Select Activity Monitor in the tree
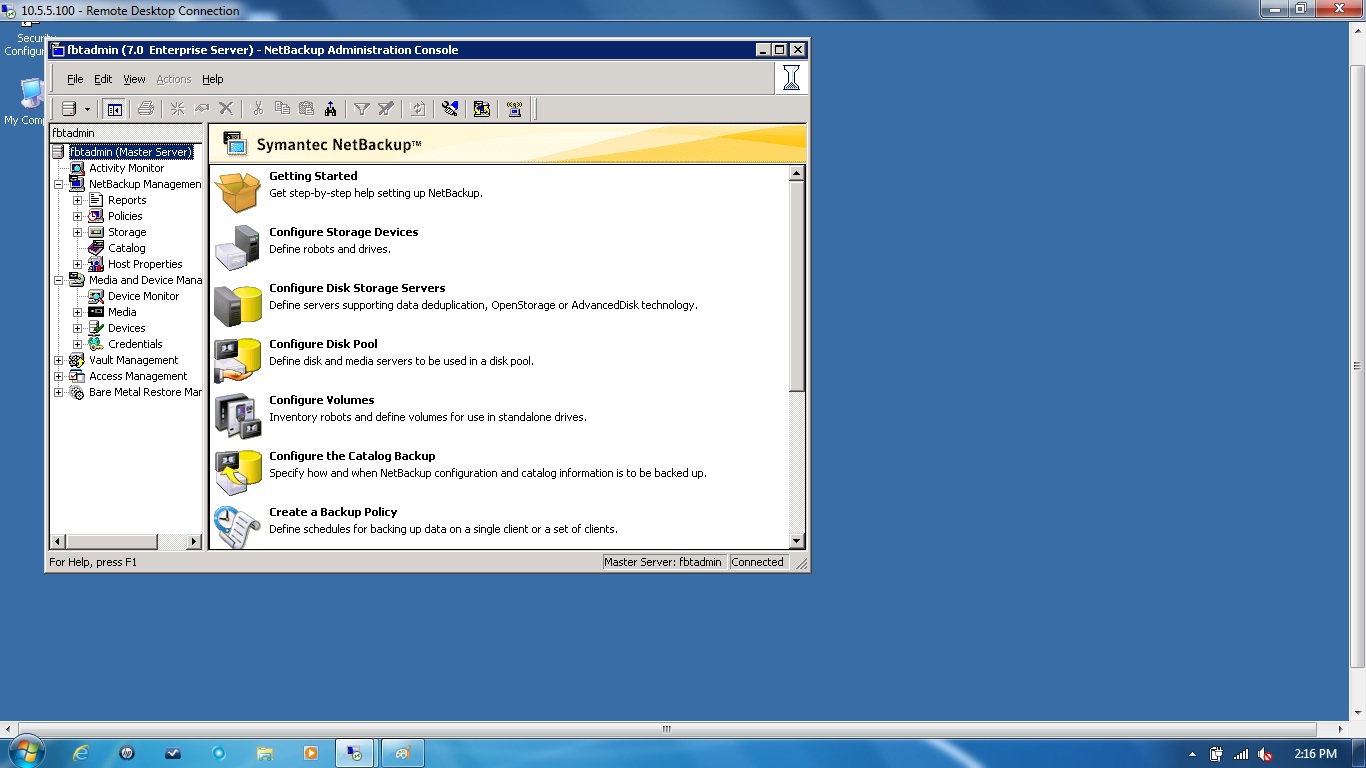Image resolution: width=1366 pixels, height=768 pixels. coord(126,168)
